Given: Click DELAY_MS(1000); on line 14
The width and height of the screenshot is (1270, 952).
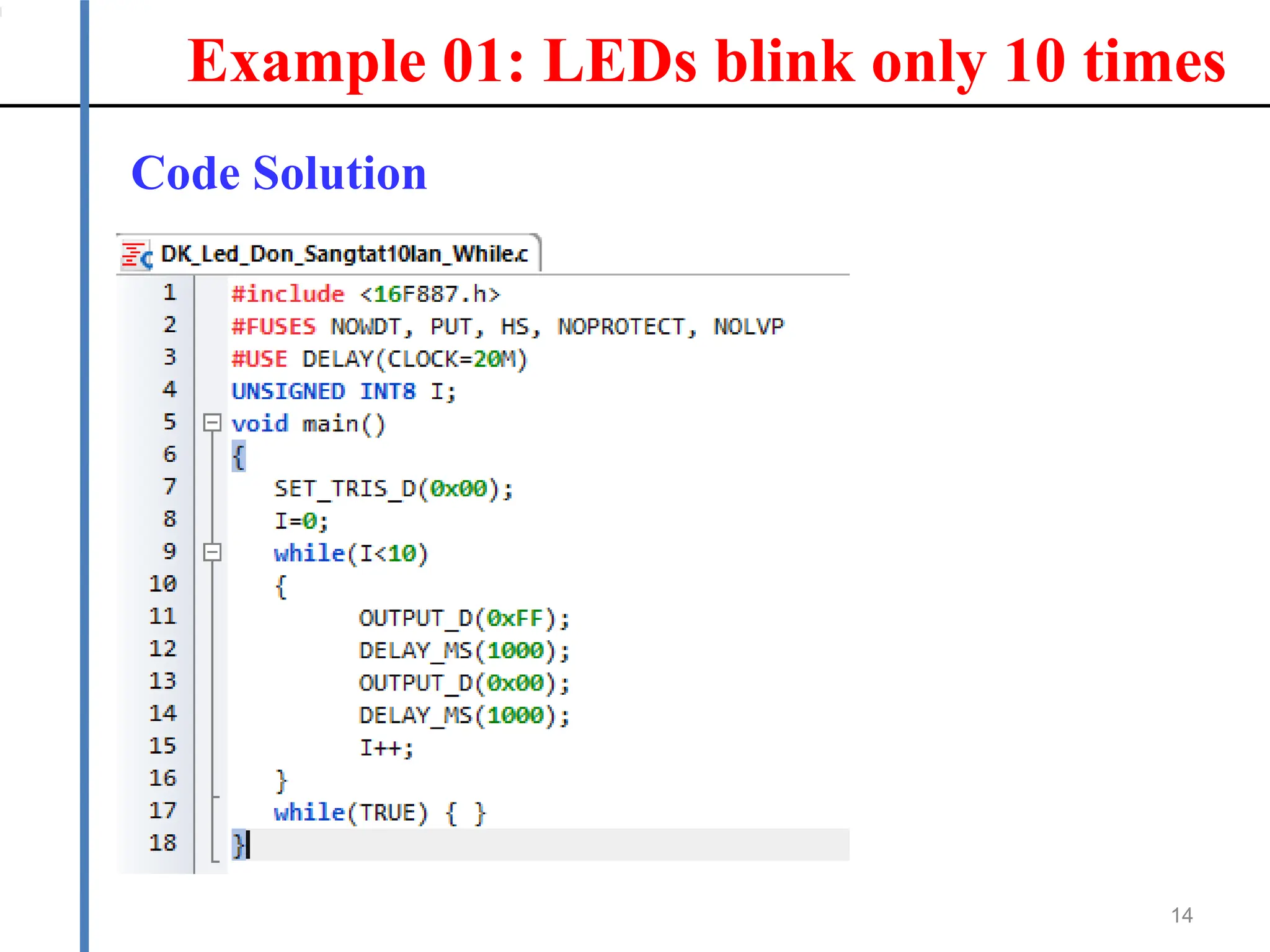Looking at the screenshot, I should 464,716.
